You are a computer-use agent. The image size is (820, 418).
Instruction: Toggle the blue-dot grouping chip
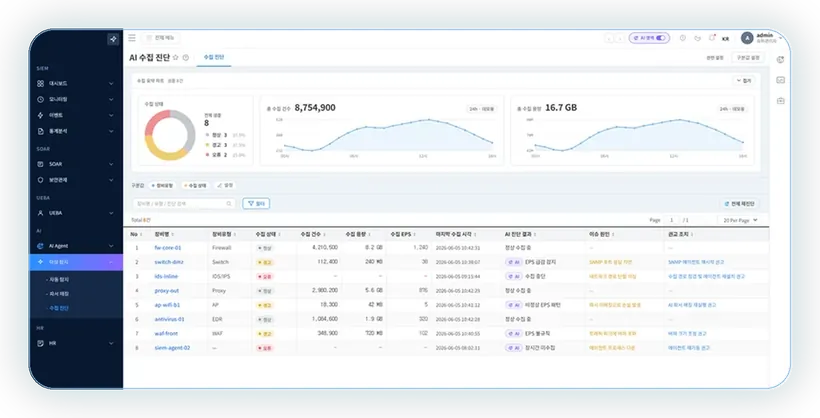click(x=162, y=186)
